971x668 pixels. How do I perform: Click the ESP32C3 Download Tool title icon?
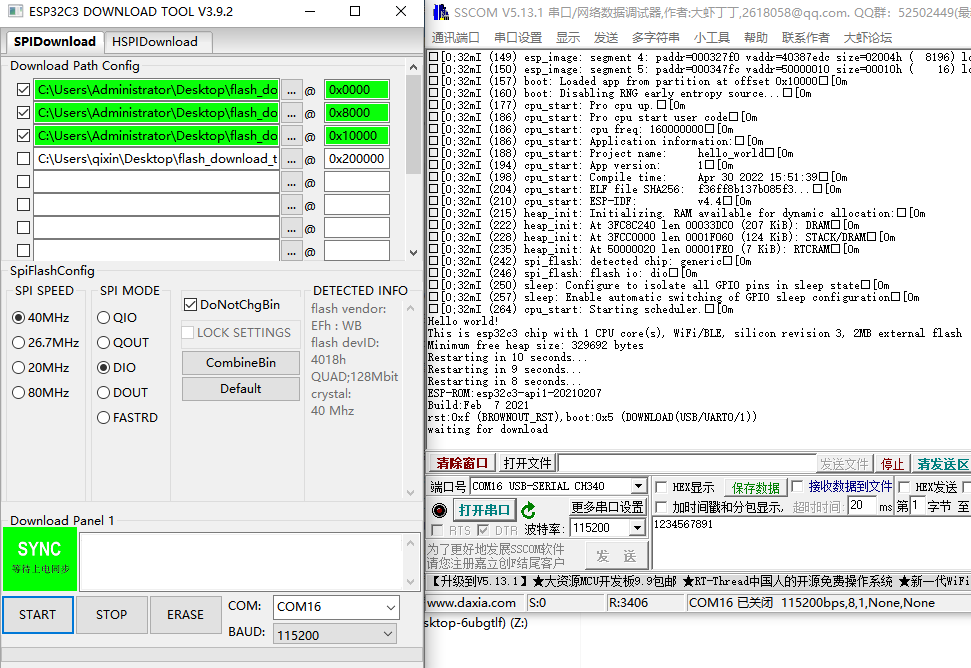tap(15, 11)
